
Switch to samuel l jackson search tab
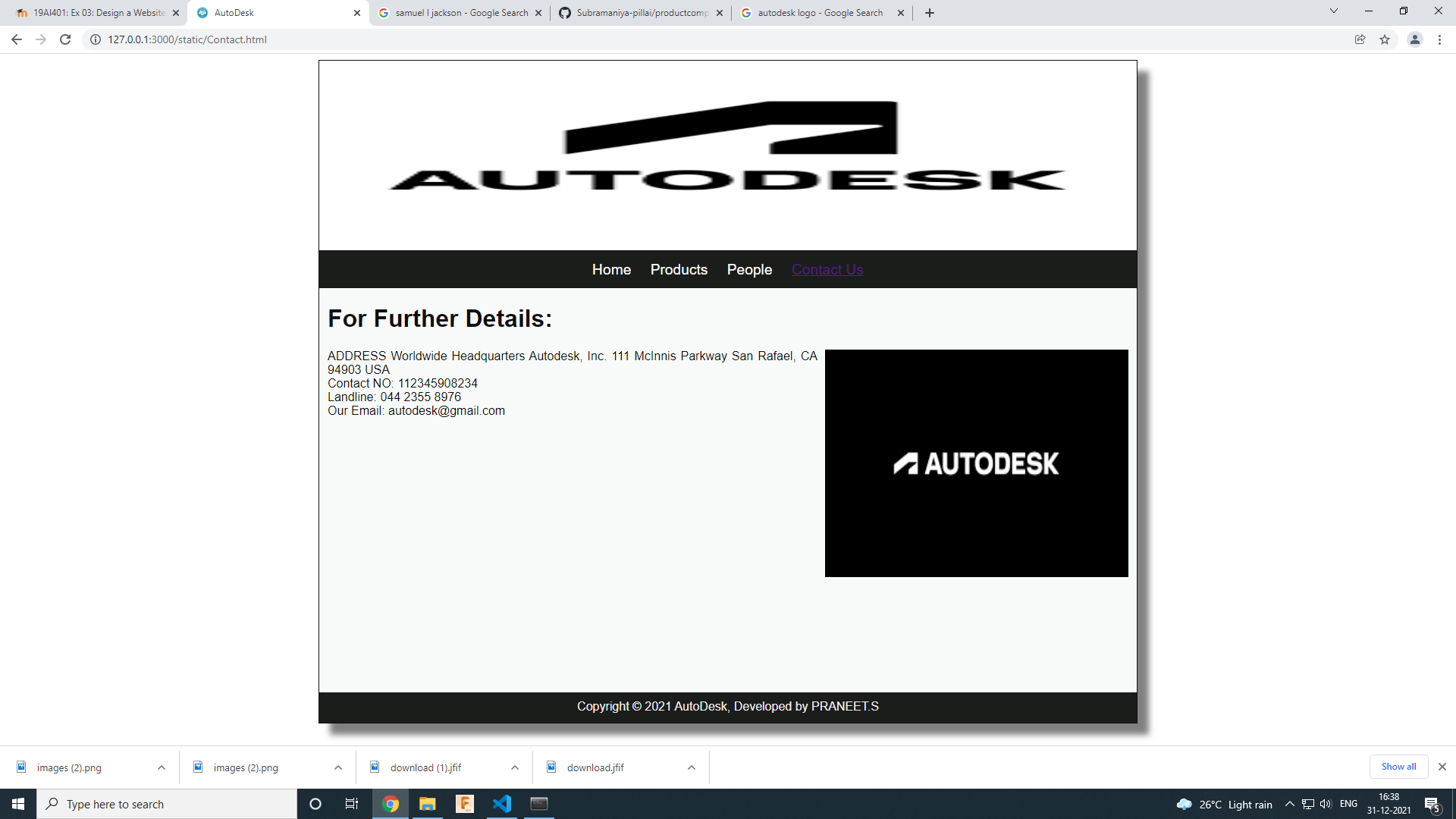tap(460, 13)
